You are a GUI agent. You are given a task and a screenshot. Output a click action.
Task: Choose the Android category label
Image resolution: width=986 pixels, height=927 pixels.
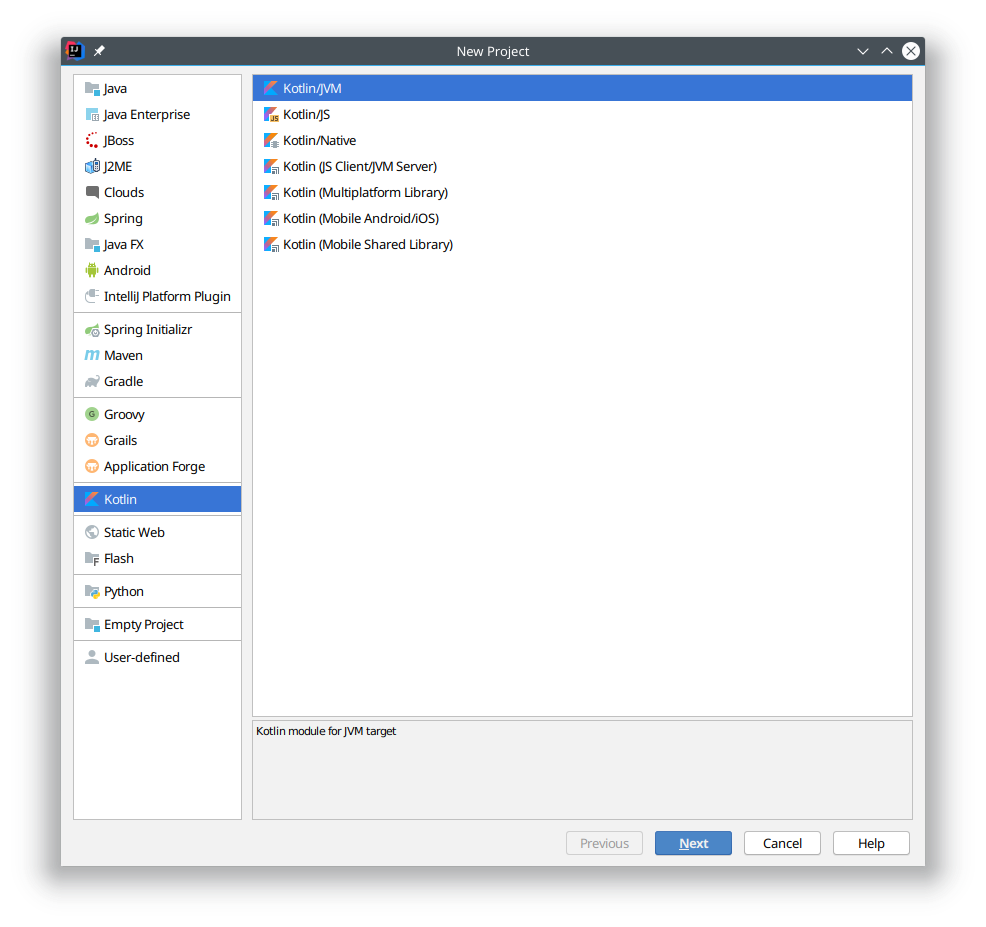click(127, 270)
